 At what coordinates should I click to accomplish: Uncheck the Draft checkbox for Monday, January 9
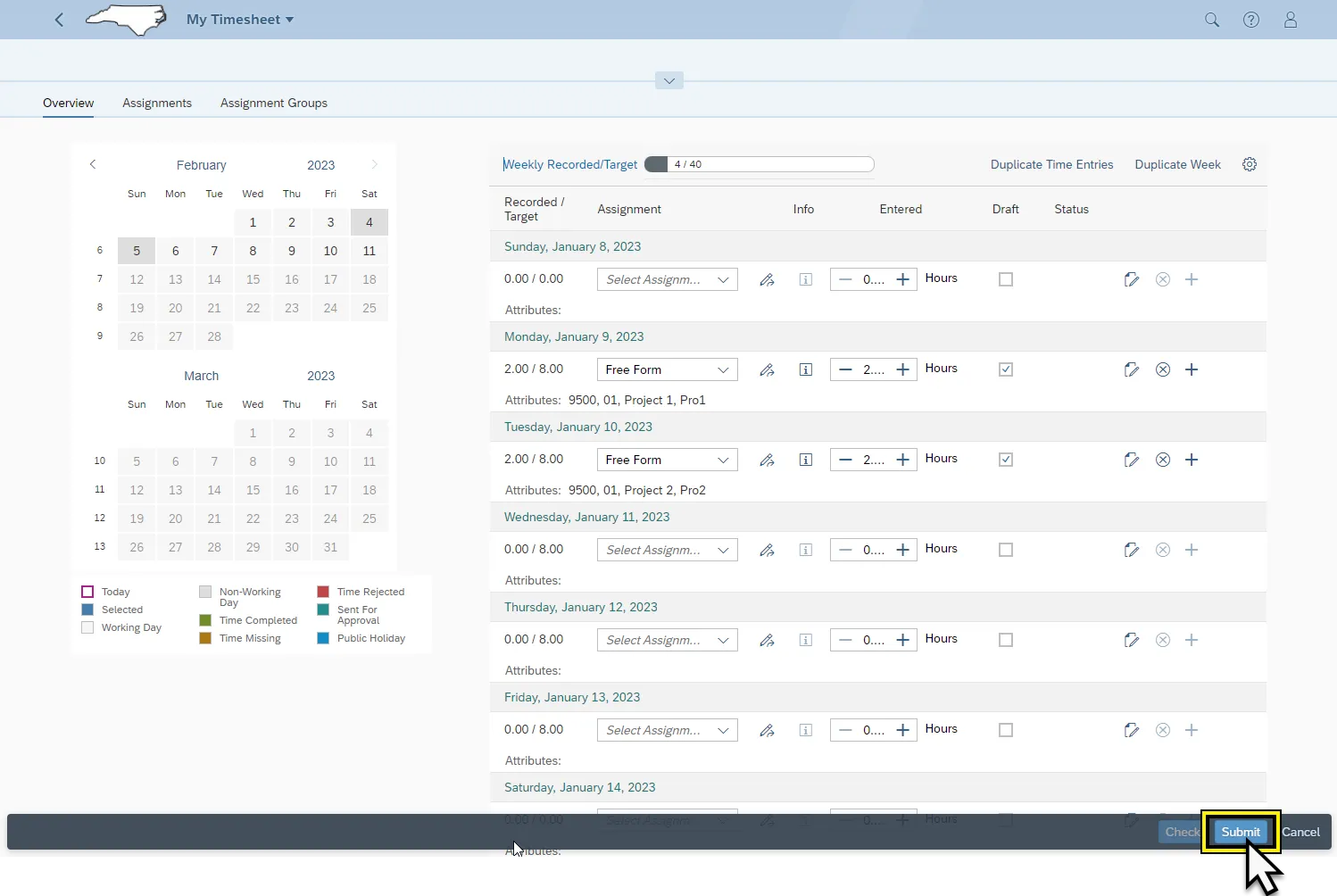pyautogui.click(x=1006, y=369)
